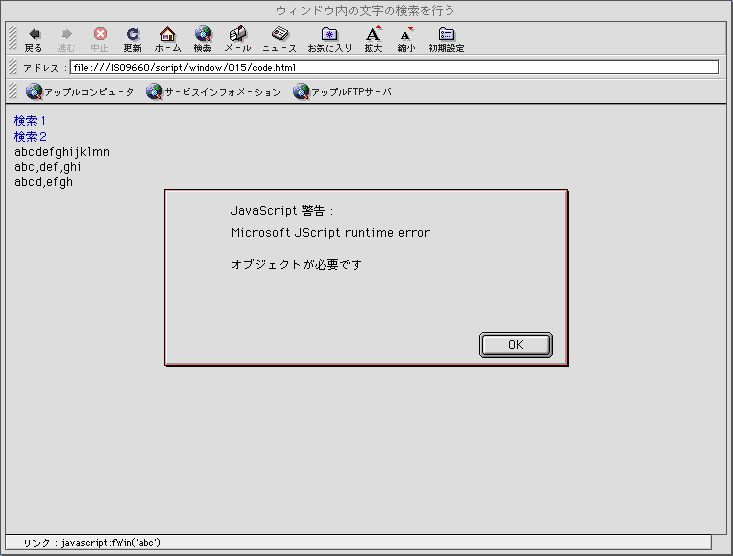Open the ホーム home page icon
Image resolution: width=733 pixels, height=556 pixels.
[x=168, y=39]
